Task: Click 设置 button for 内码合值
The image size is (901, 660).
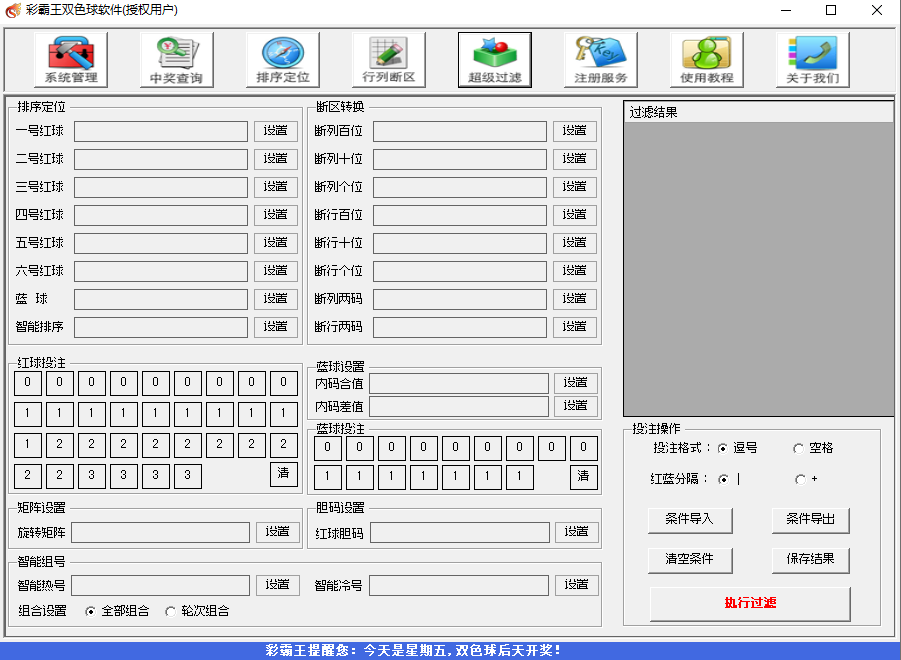Action: click(576, 383)
